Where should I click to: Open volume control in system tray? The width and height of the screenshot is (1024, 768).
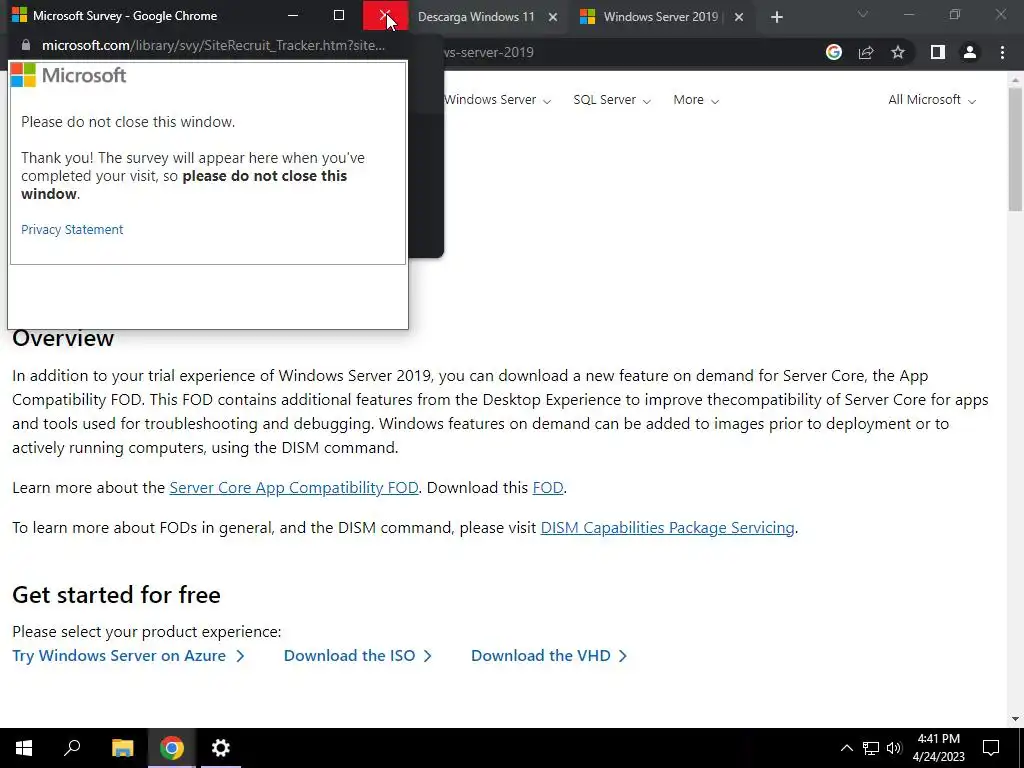[x=894, y=748]
